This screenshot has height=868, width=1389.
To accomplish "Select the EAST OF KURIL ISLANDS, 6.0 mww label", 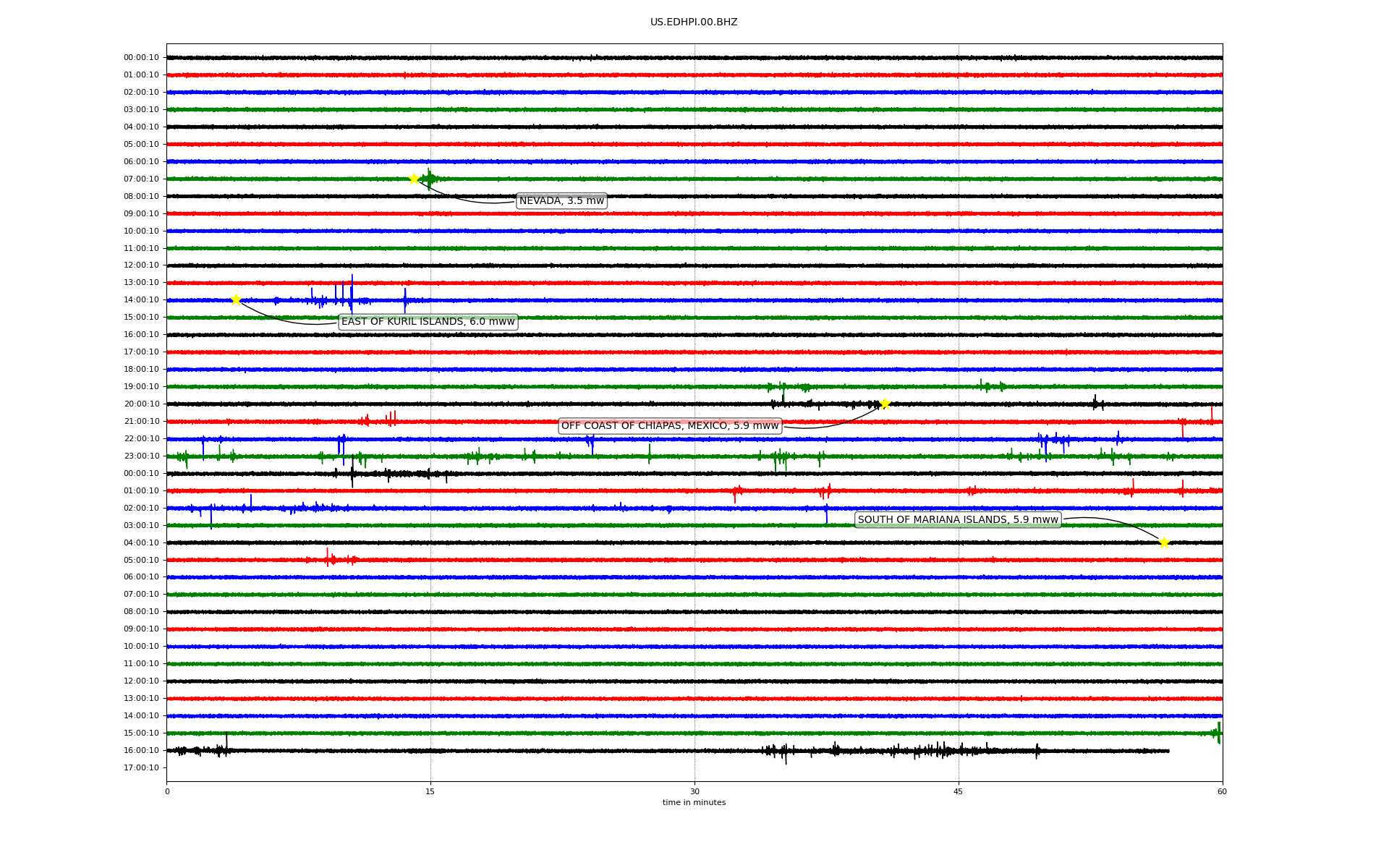I will pyautogui.click(x=428, y=322).
